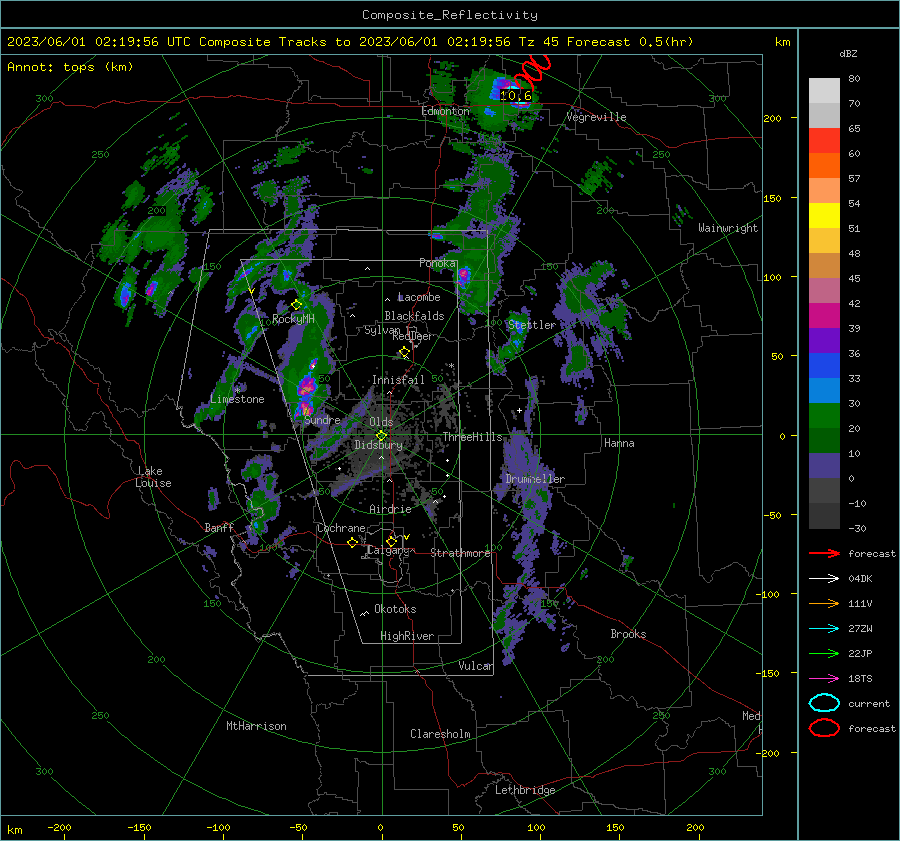Click the purple 36-39 dBZ color swatch
This screenshot has height=841, width=900.
pyautogui.click(x=824, y=341)
